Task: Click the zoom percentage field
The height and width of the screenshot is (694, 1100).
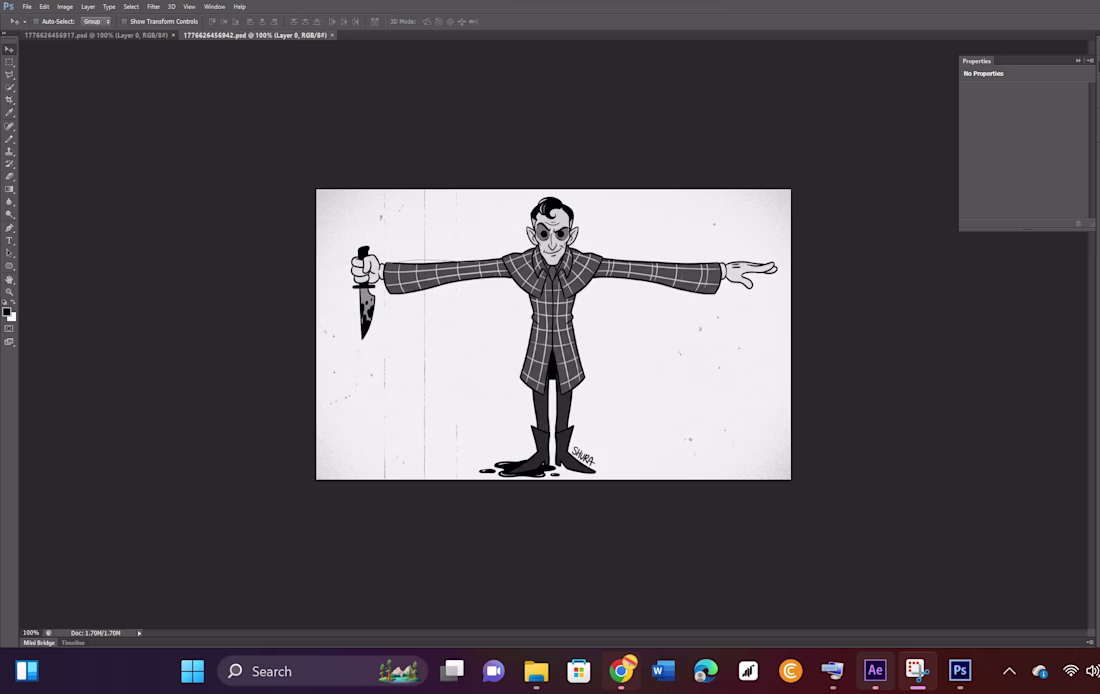Action: coord(30,632)
